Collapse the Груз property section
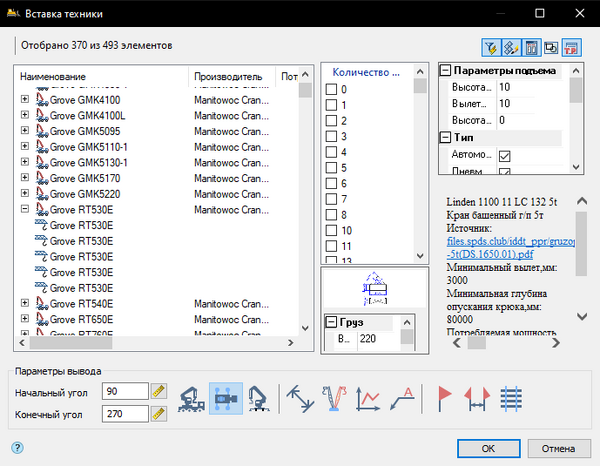This screenshot has width=600, height=466. click(331, 322)
